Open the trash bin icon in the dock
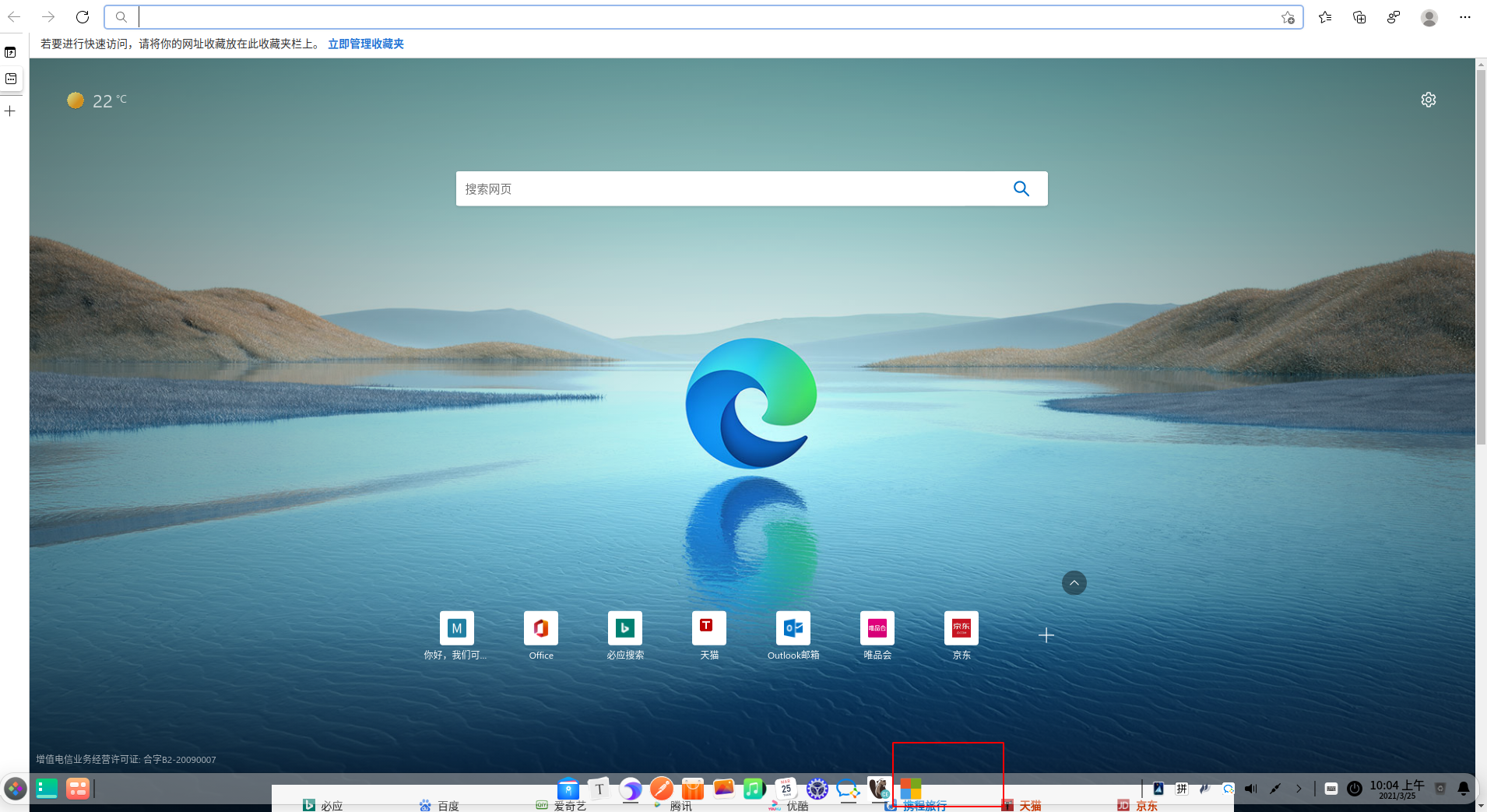 (x=1440, y=789)
